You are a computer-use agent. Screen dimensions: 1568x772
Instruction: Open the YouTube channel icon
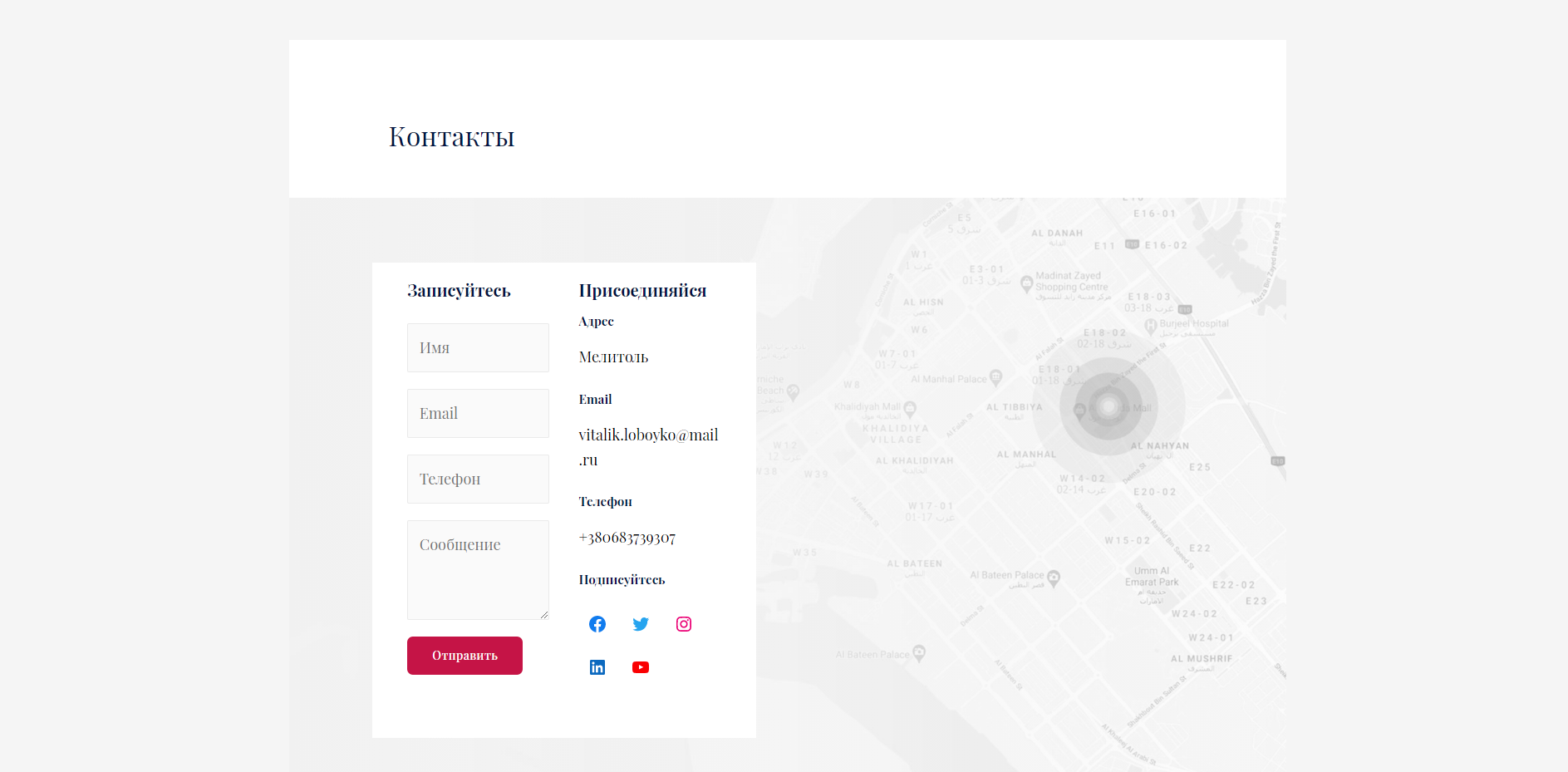click(x=640, y=667)
